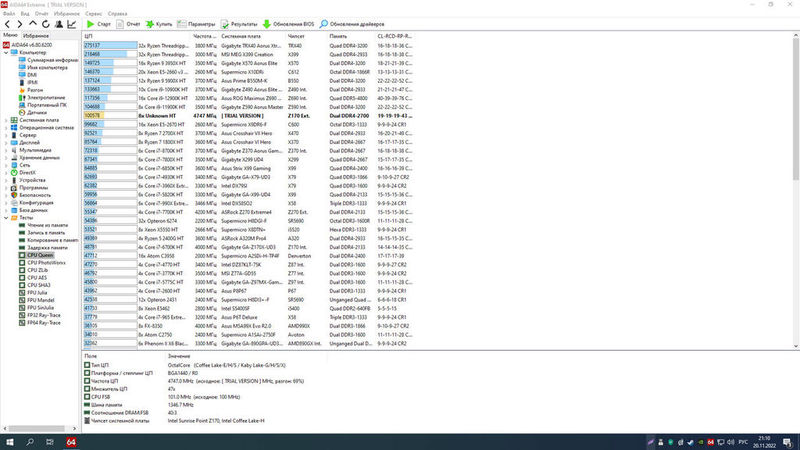Start the benchmark with Старт
The image size is (800, 450).
point(98,24)
